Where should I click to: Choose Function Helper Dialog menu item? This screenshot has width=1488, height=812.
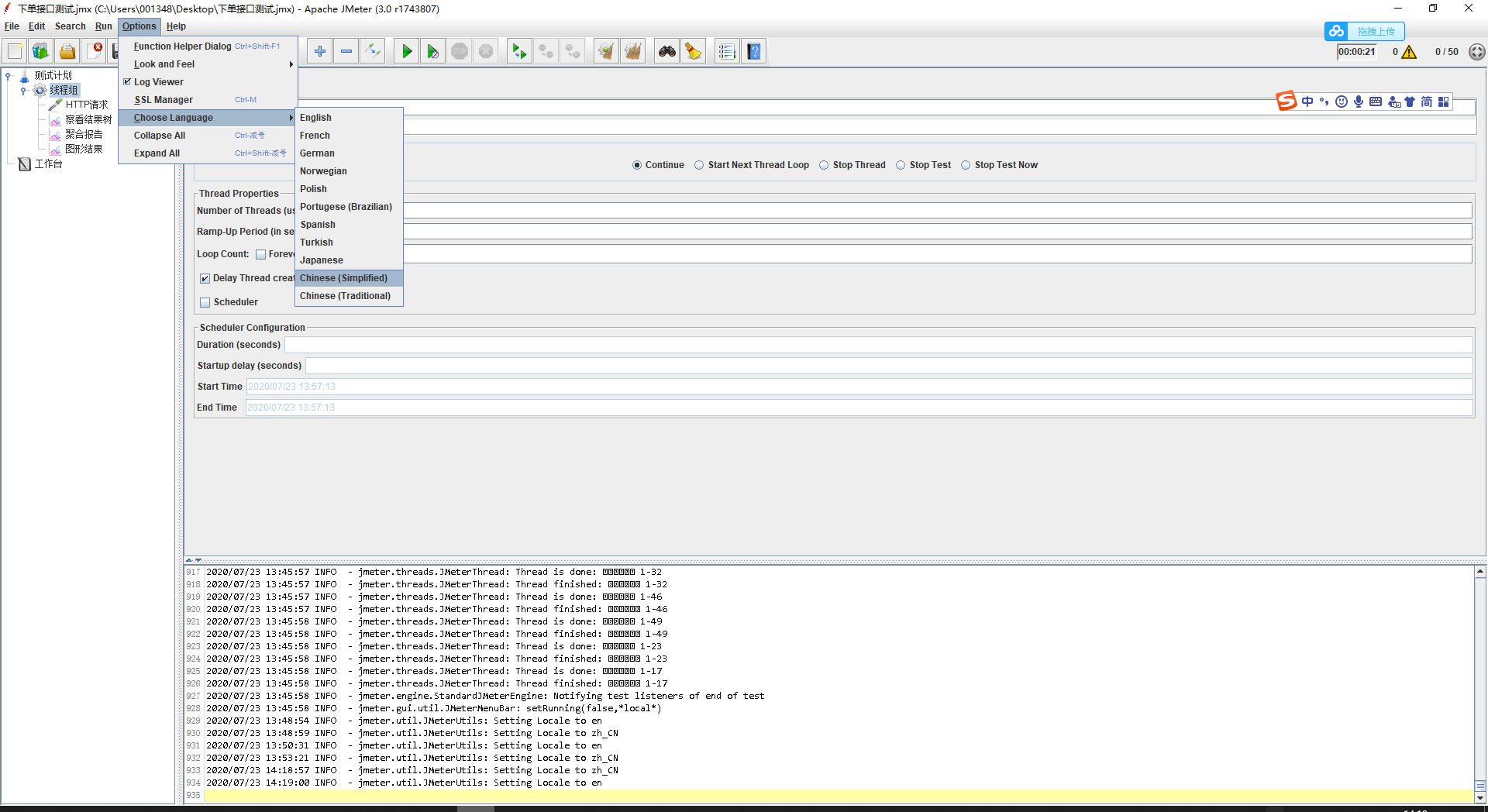(x=208, y=46)
